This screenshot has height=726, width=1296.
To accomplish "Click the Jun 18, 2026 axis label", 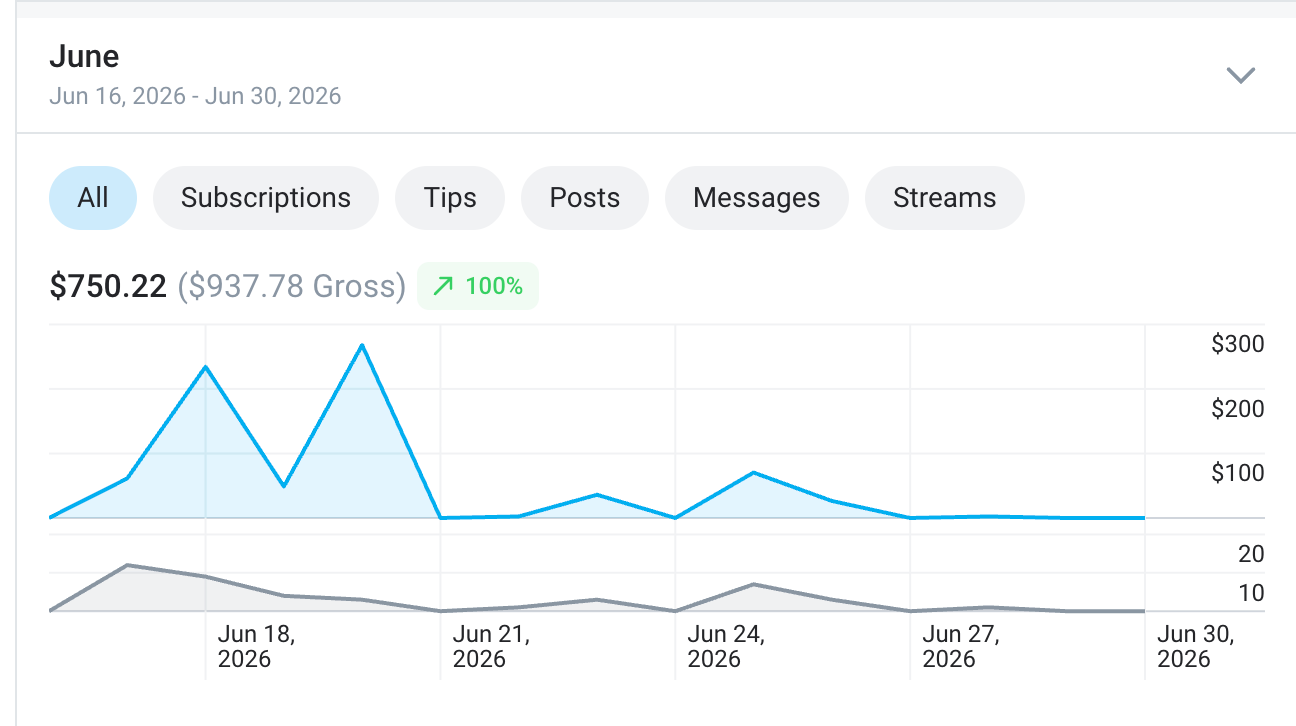I will 256,646.
